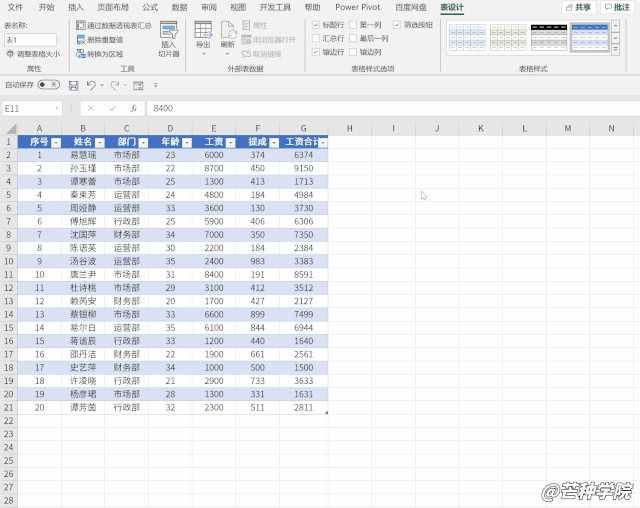Enable the Total Row (汇总行) checkbox
The width and height of the screenshot is (640, 508).
click(317, 38)
